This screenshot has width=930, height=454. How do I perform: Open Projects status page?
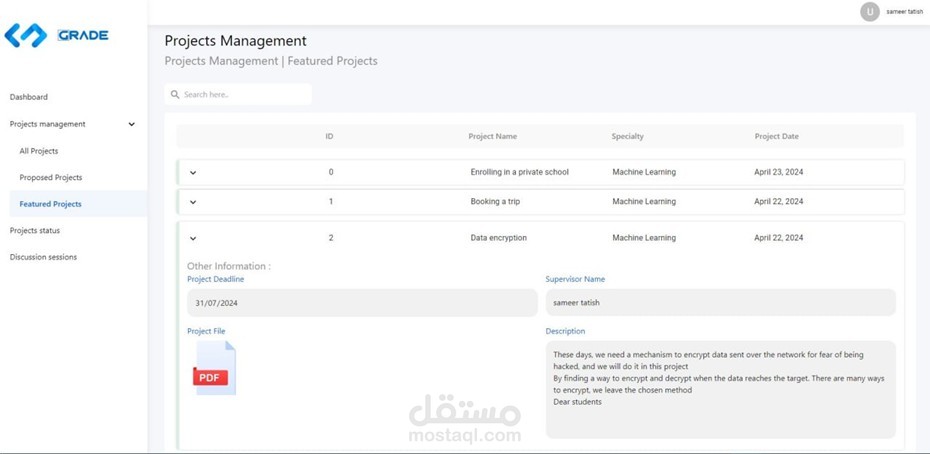pos(35,230)
